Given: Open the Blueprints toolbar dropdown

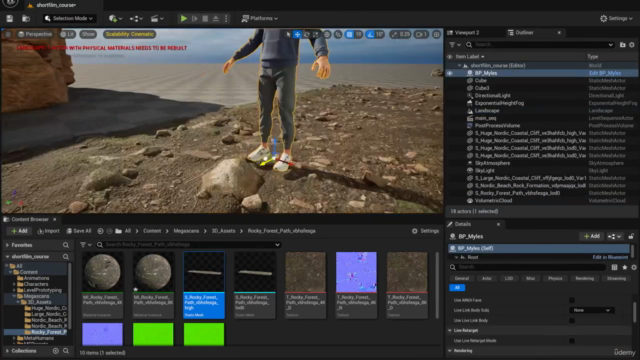Looking at the screenshot, I should click(136, 18).
